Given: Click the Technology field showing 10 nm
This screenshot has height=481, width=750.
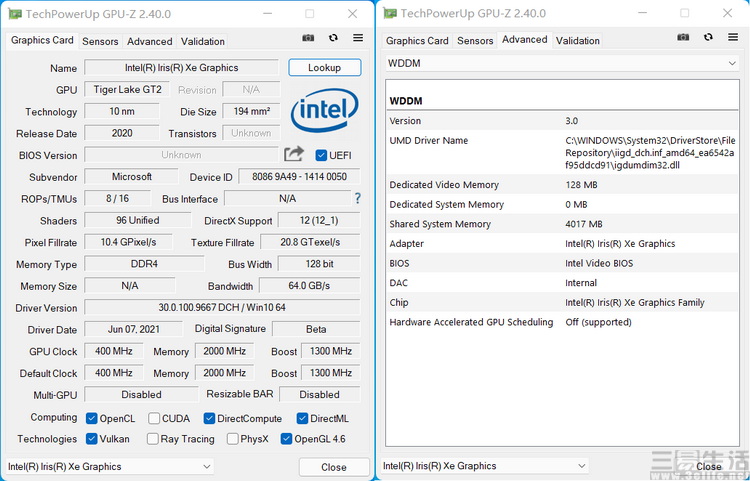Looking at the screenshot, I should (121, 111).
